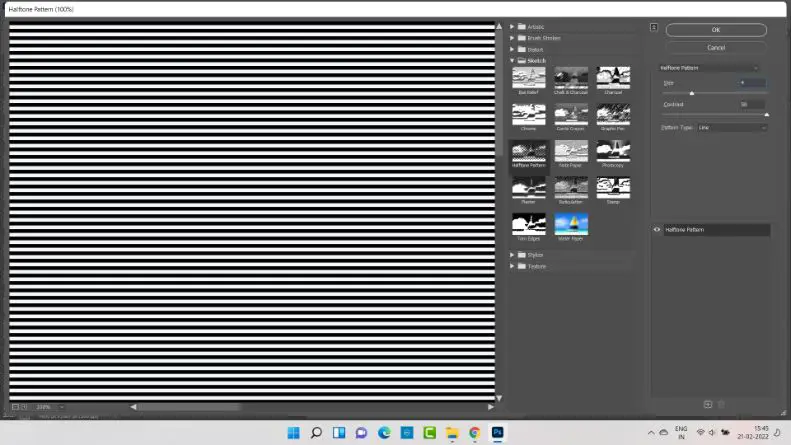This screenshot has width=791, height=445.
Task: Open Windows Start menu
Action: 293,433
